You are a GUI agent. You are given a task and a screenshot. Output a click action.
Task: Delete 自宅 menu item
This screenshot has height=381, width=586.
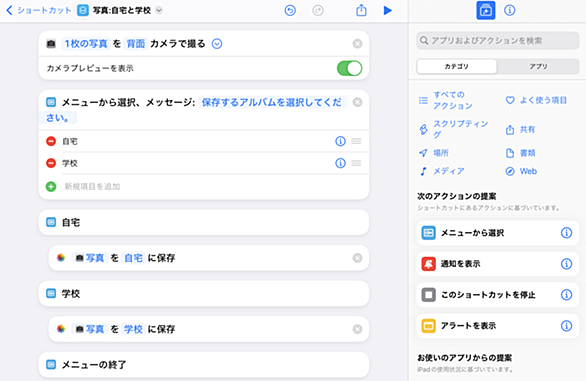[x=51, y=141]
